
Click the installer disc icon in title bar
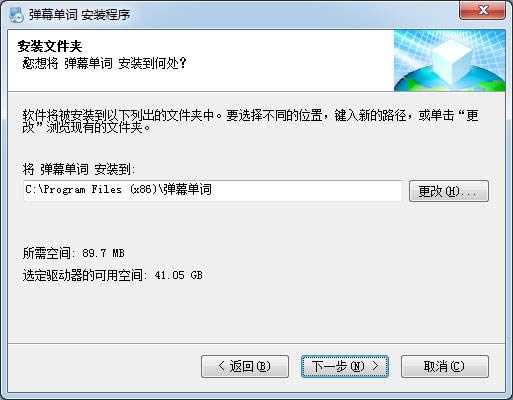(x=16, y=15)
